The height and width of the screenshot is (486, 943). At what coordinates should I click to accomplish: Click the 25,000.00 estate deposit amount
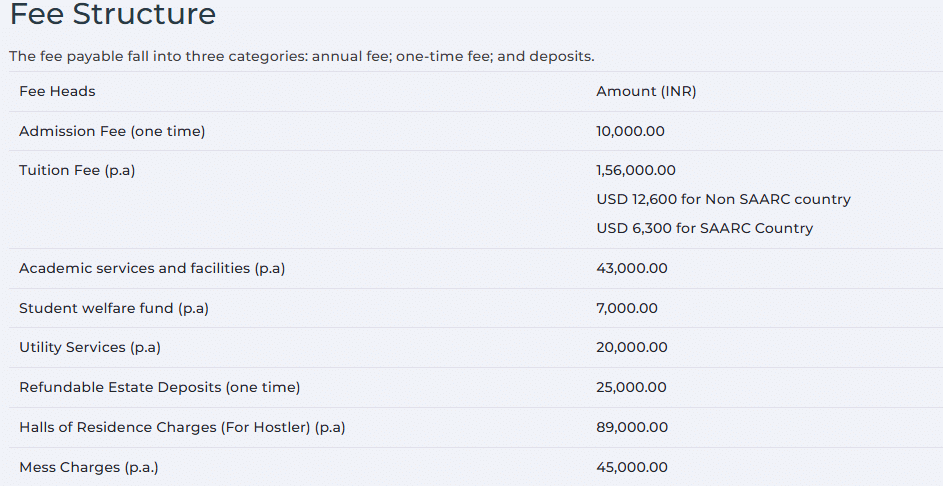pos(631,387)
